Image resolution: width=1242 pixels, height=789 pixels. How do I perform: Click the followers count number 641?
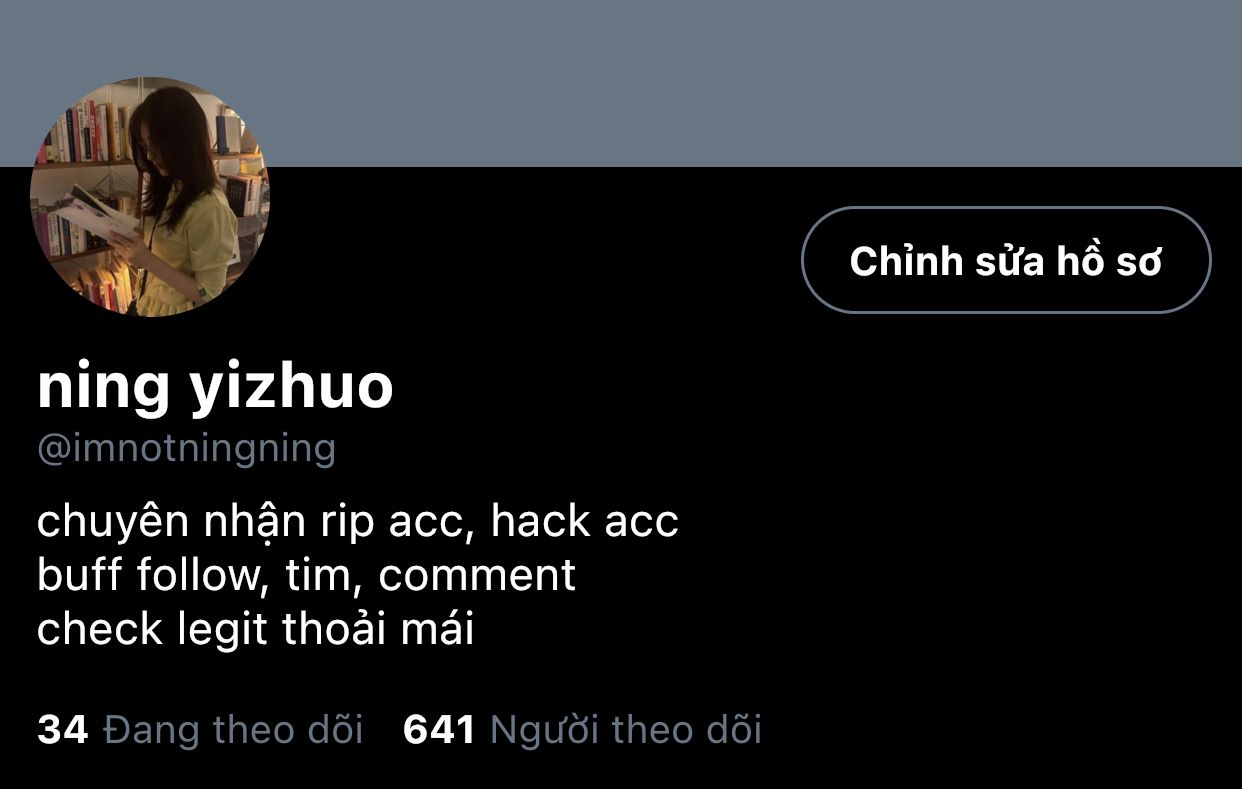tap(439, 730)
